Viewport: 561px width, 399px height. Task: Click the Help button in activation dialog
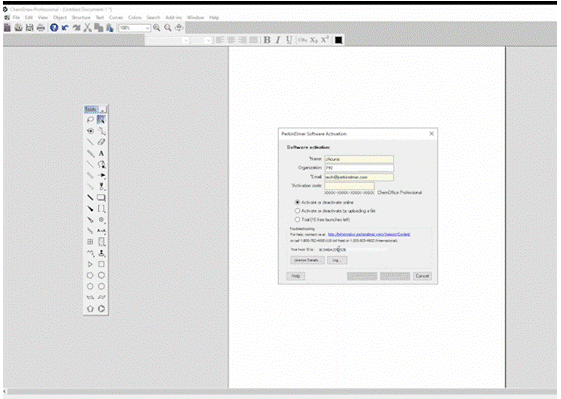tap(296, 276)
